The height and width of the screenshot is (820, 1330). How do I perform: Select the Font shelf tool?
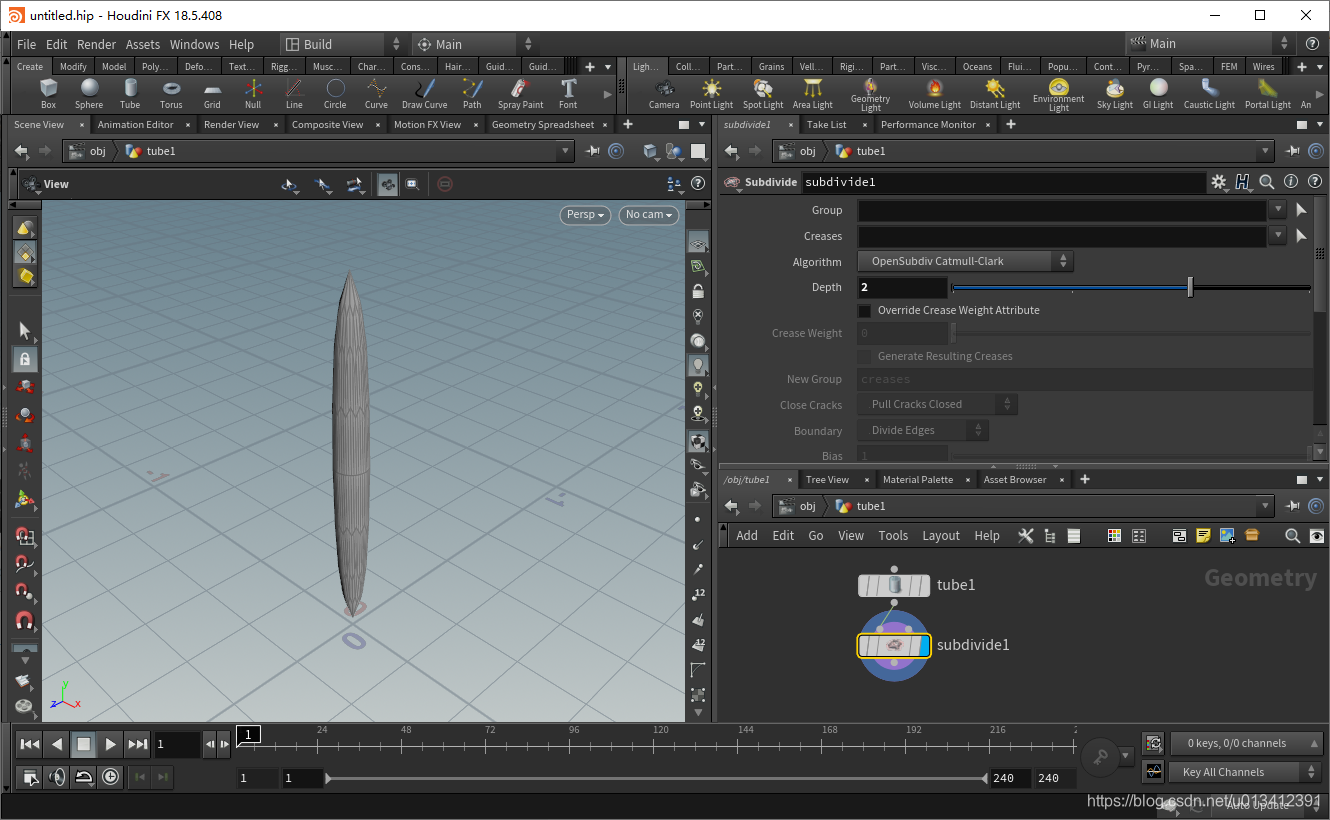pos(568,94)
